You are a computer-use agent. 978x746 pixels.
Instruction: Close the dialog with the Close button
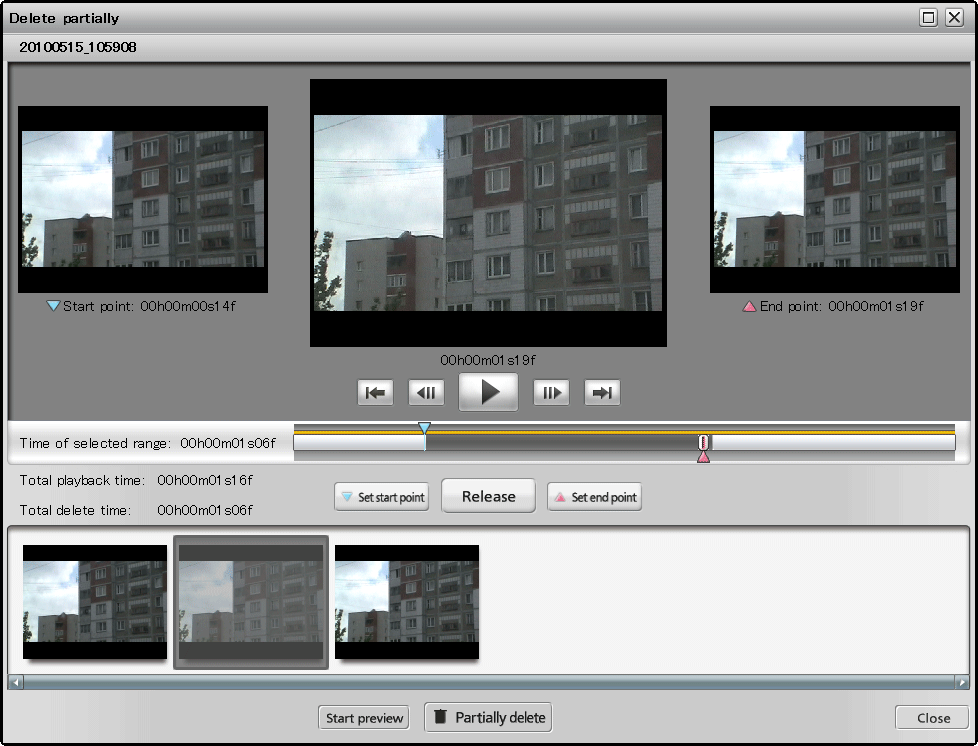(932, 718)
